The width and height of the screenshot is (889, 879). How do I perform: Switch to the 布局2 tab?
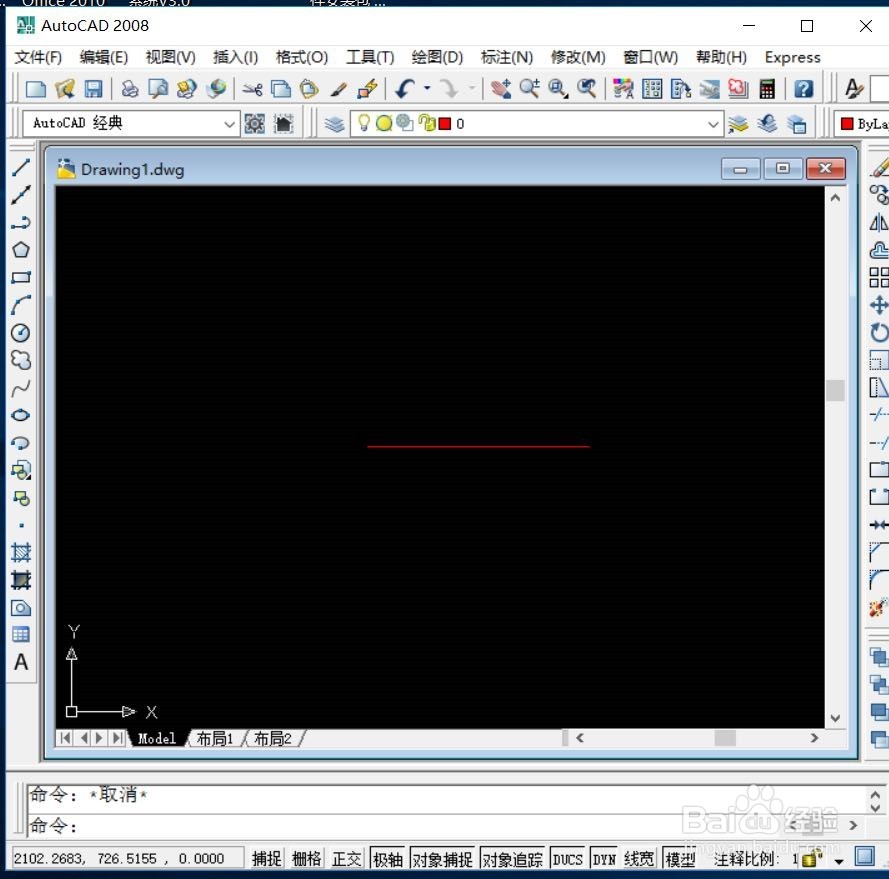click(273, 738)
